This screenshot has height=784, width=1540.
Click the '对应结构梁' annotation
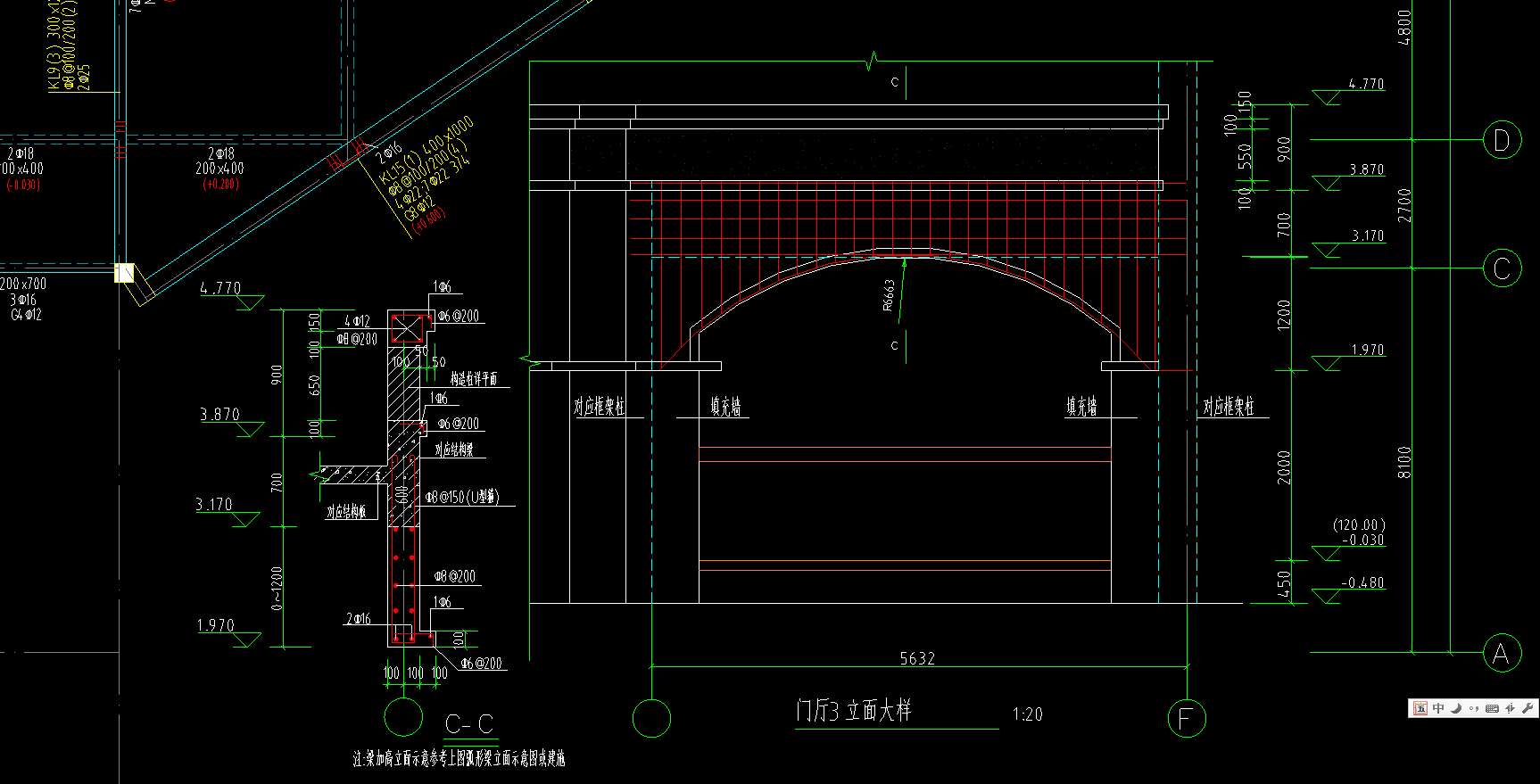coord(455,450)
